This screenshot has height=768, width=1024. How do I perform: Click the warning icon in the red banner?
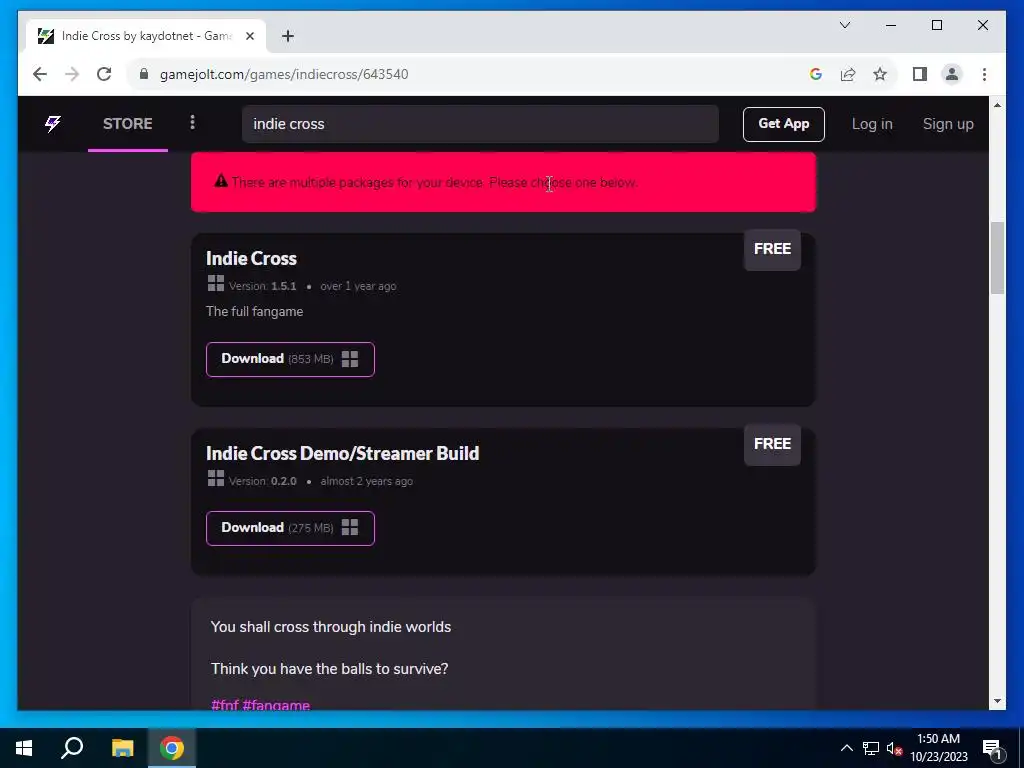221,182
